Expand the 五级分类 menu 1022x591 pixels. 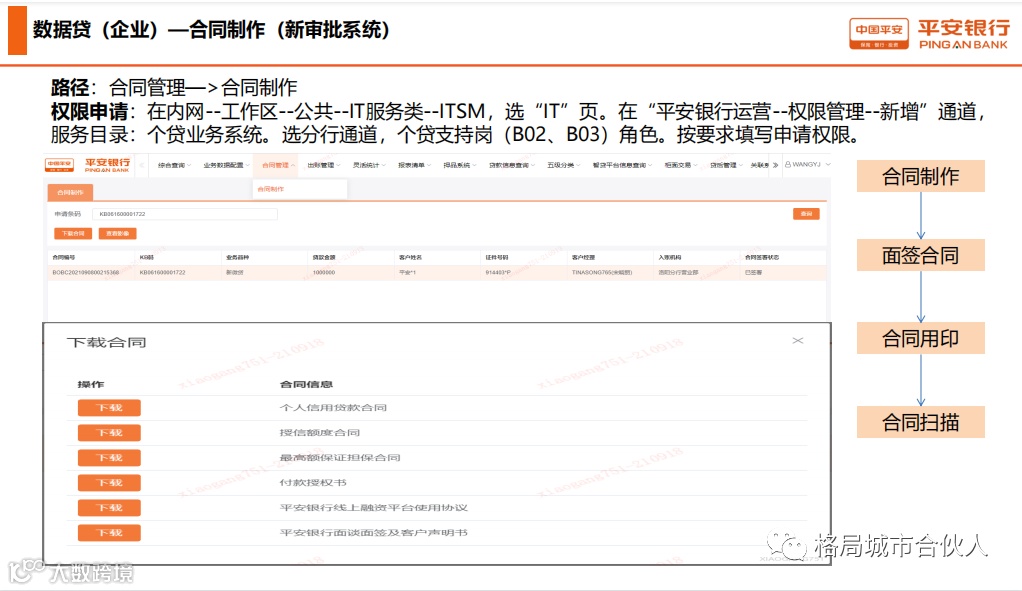click(564, 166)
